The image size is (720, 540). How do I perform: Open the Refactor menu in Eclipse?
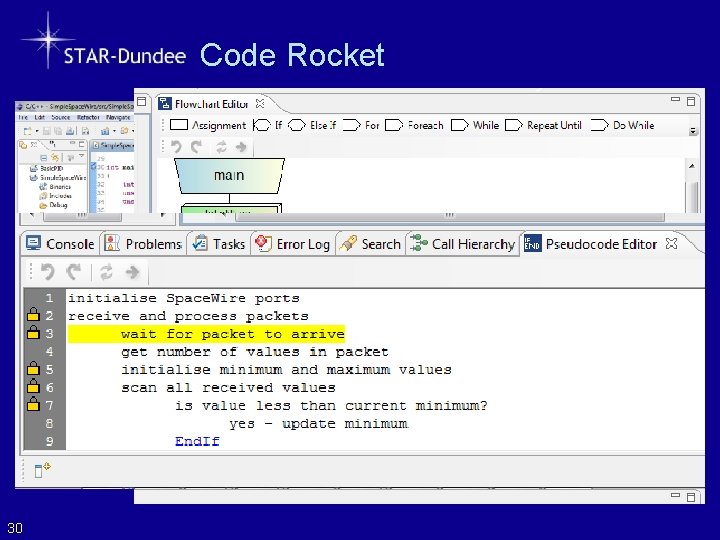[88, 118]
